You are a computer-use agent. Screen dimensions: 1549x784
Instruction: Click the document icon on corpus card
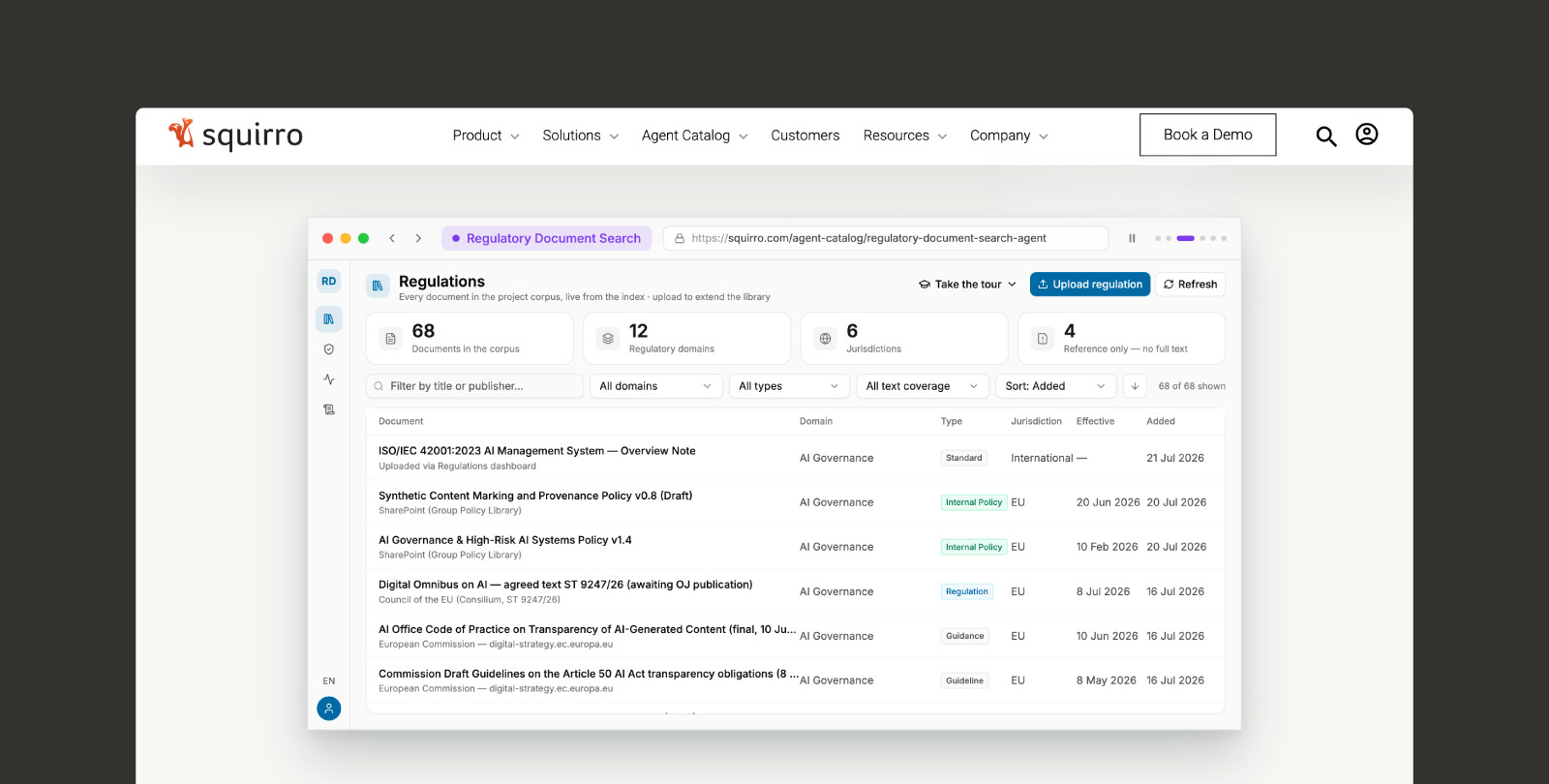(391, 339)
